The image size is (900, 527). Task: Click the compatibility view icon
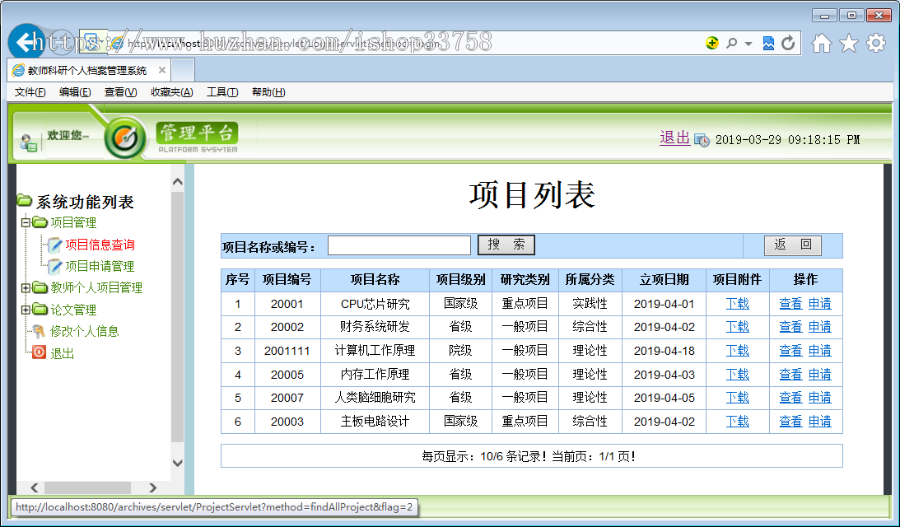pos(768,43)
